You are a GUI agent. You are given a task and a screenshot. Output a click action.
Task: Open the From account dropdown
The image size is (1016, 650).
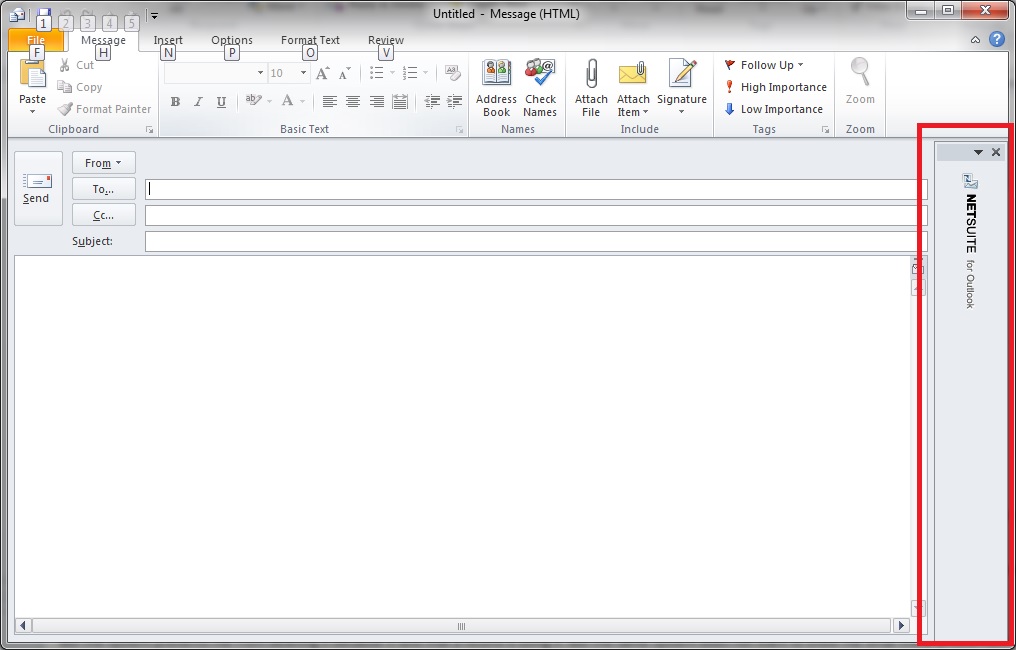(x=103, y=162)
